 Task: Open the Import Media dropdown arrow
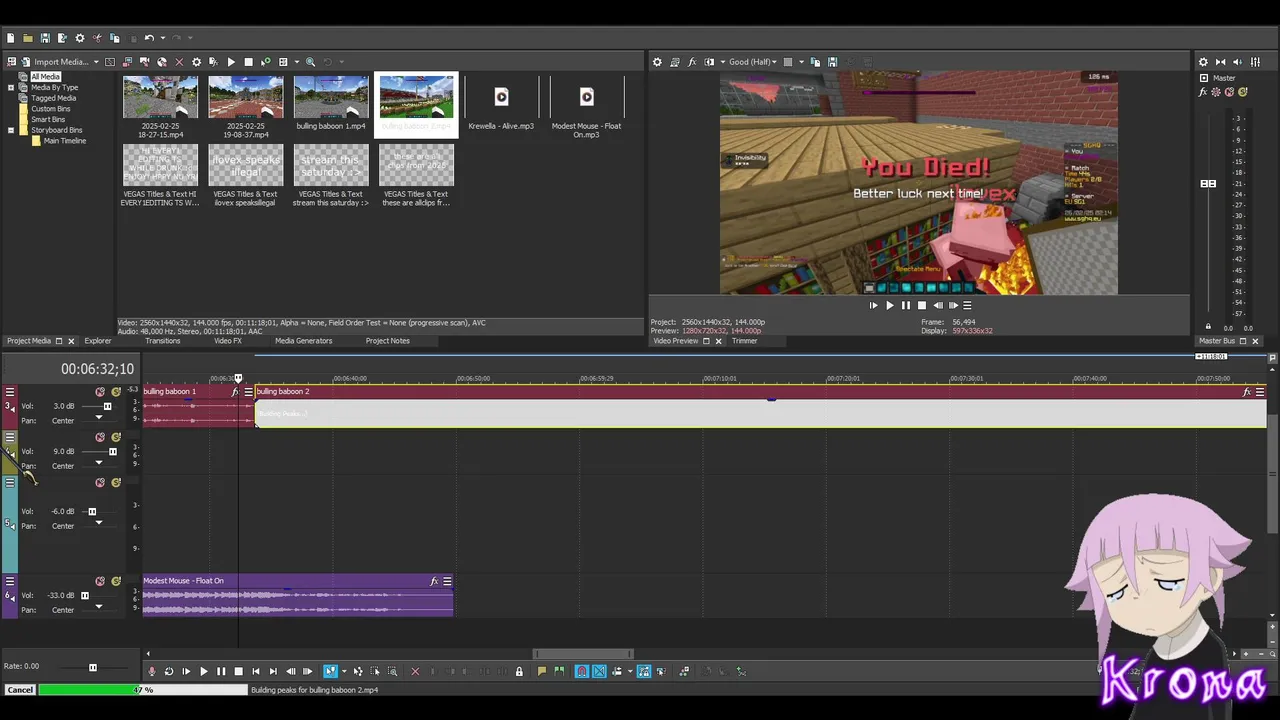(x=96, y=62)
